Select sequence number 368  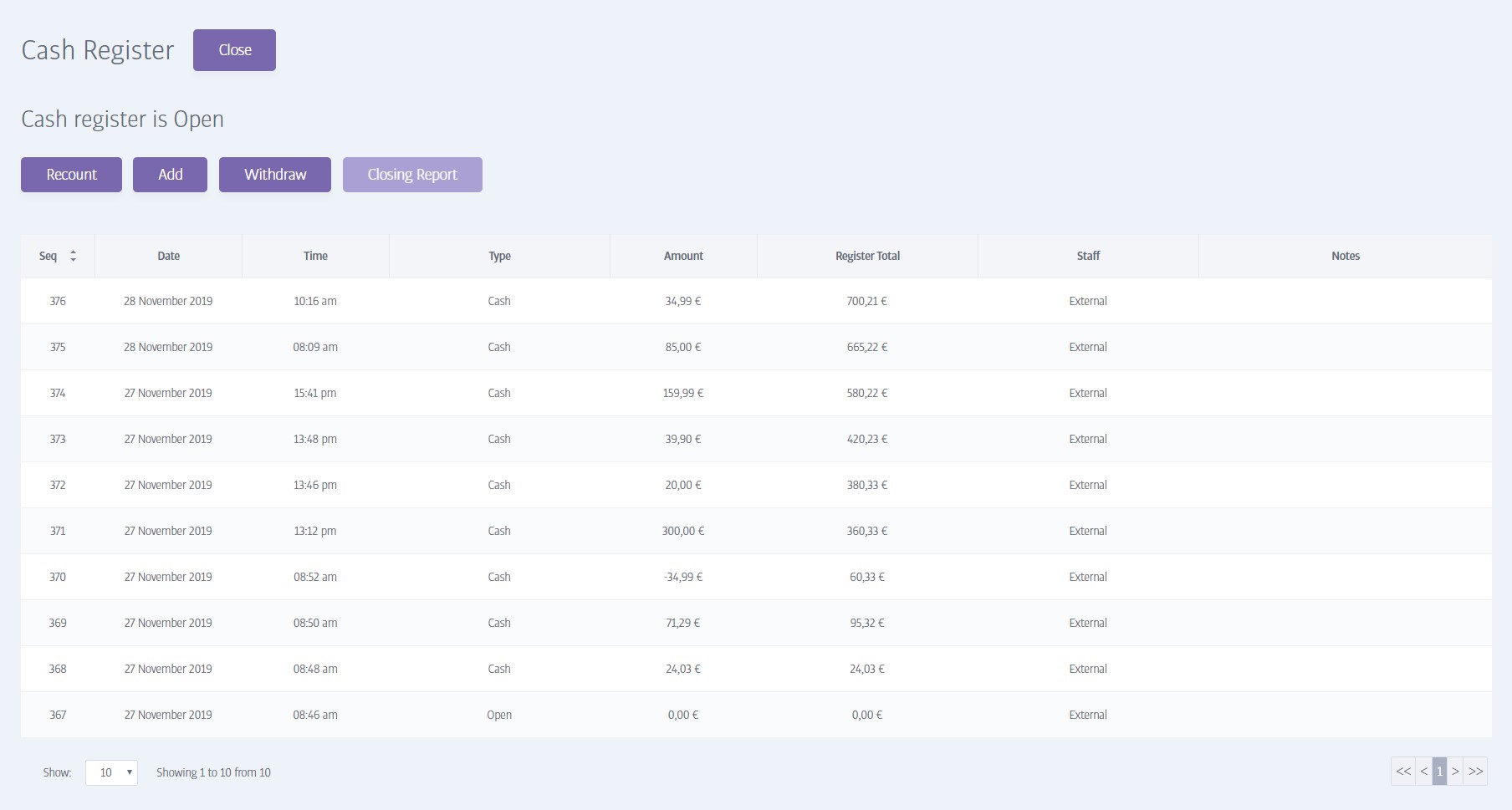(x=58, y=669)
